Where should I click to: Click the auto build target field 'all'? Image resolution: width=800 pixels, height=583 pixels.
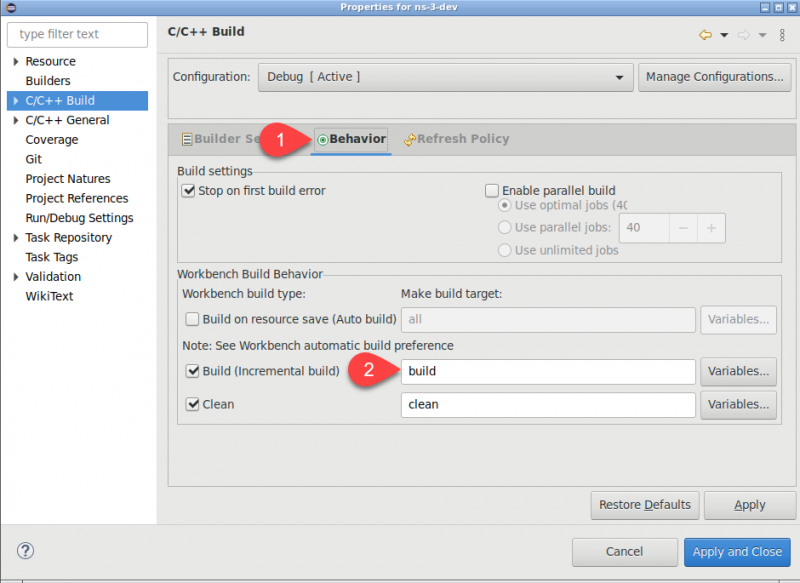coord(548,320)
